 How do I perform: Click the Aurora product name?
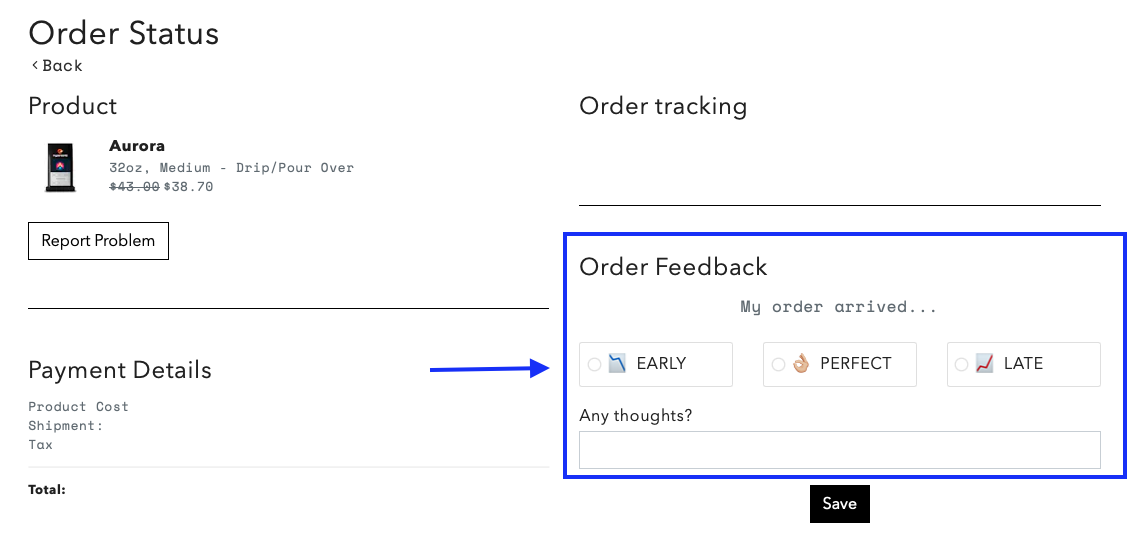coord(137,146)
